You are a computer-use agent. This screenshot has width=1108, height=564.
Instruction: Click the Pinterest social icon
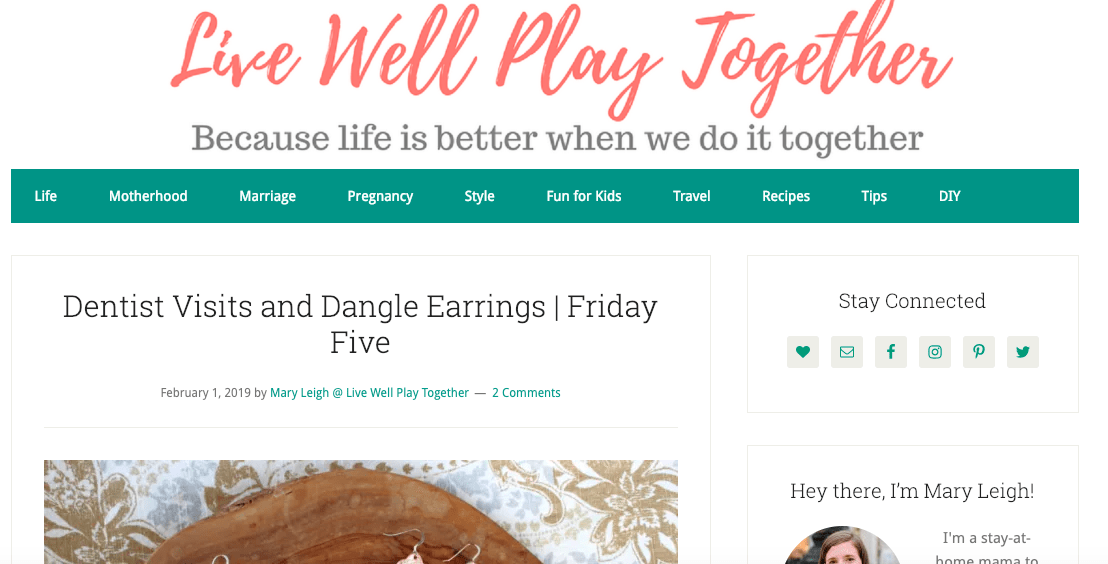point(979,352)
